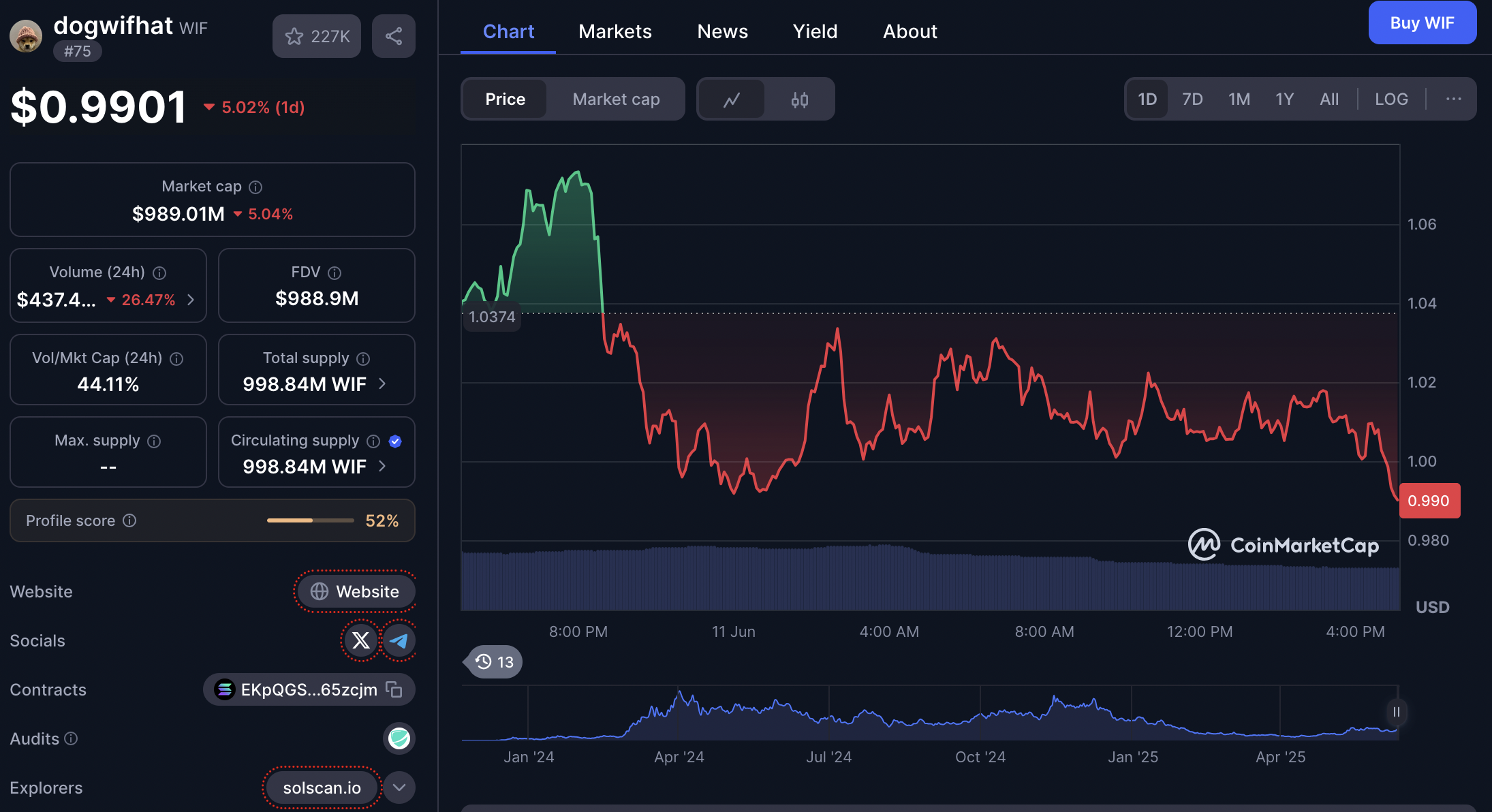The width and height of the screenshot is (1492, 812).
Task: Switch to the Yield tab
Action: [x=815, y=31]
